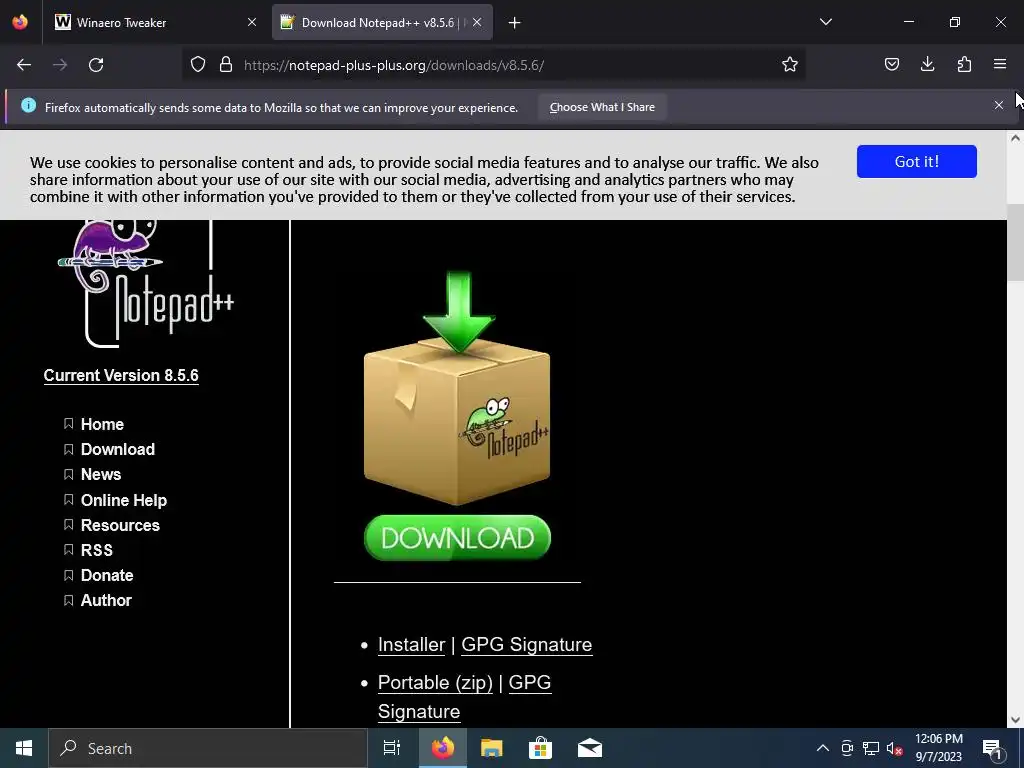Image resolution: width=1024 pixels, height=768 pixels.
Task: Open Online Help in the sidebar
Action: coord(123,500)
